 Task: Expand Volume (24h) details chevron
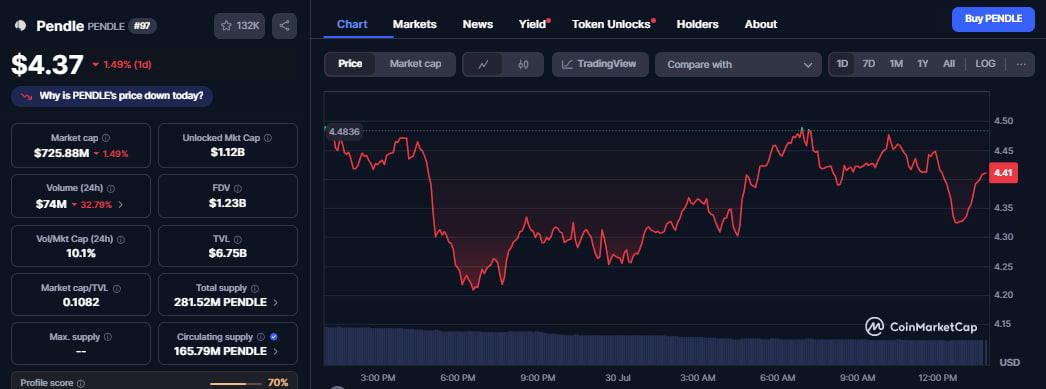click(x=120, y=205)
